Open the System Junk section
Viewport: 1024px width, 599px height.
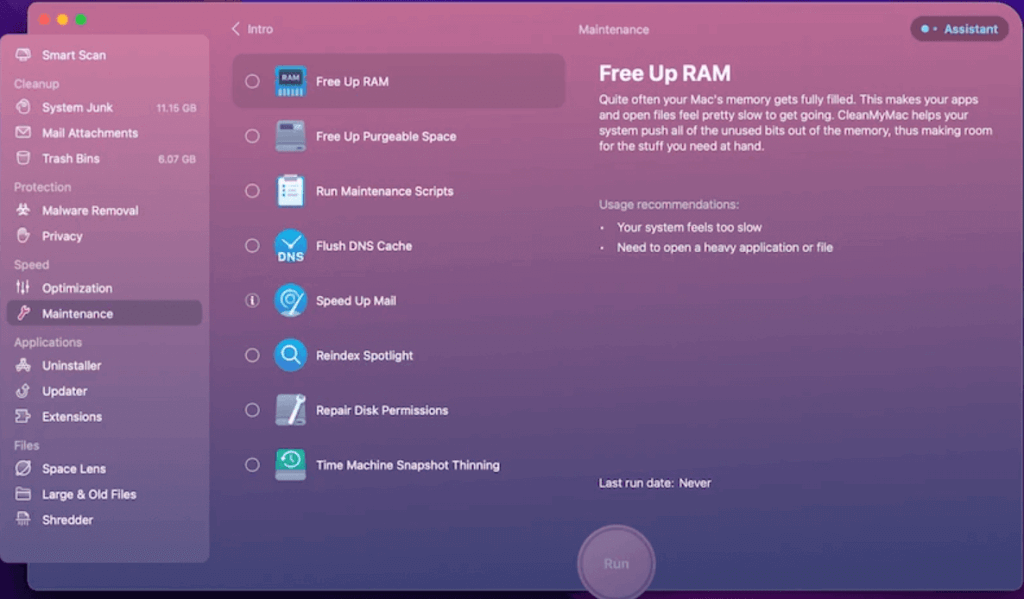pyautogui.click(x=104, y=107)
